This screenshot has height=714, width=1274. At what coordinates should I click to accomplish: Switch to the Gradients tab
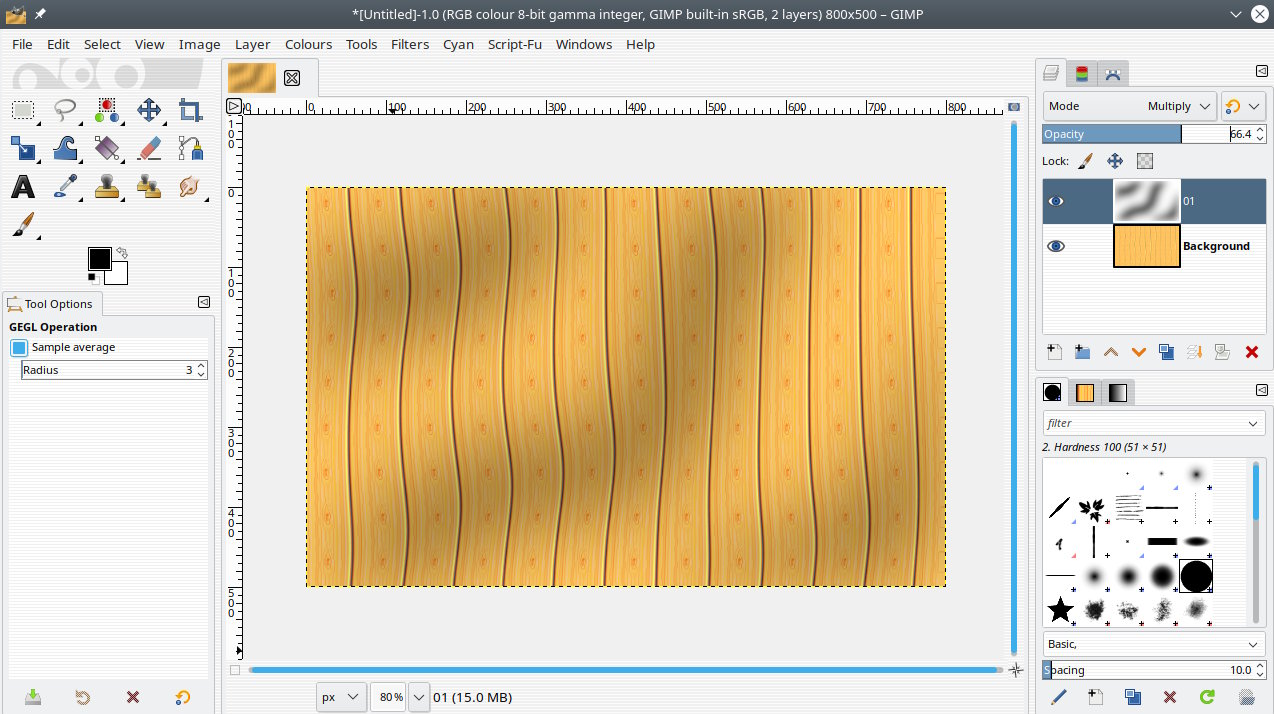[x=1118, y=393]
